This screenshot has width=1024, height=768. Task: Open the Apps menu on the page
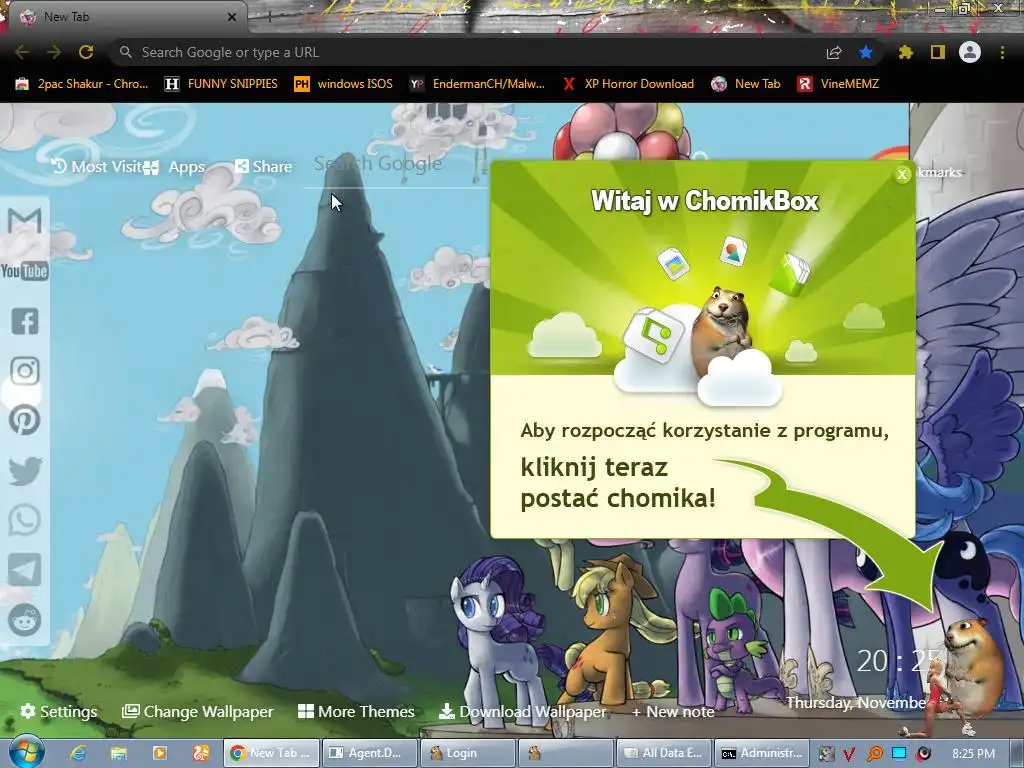175,167
